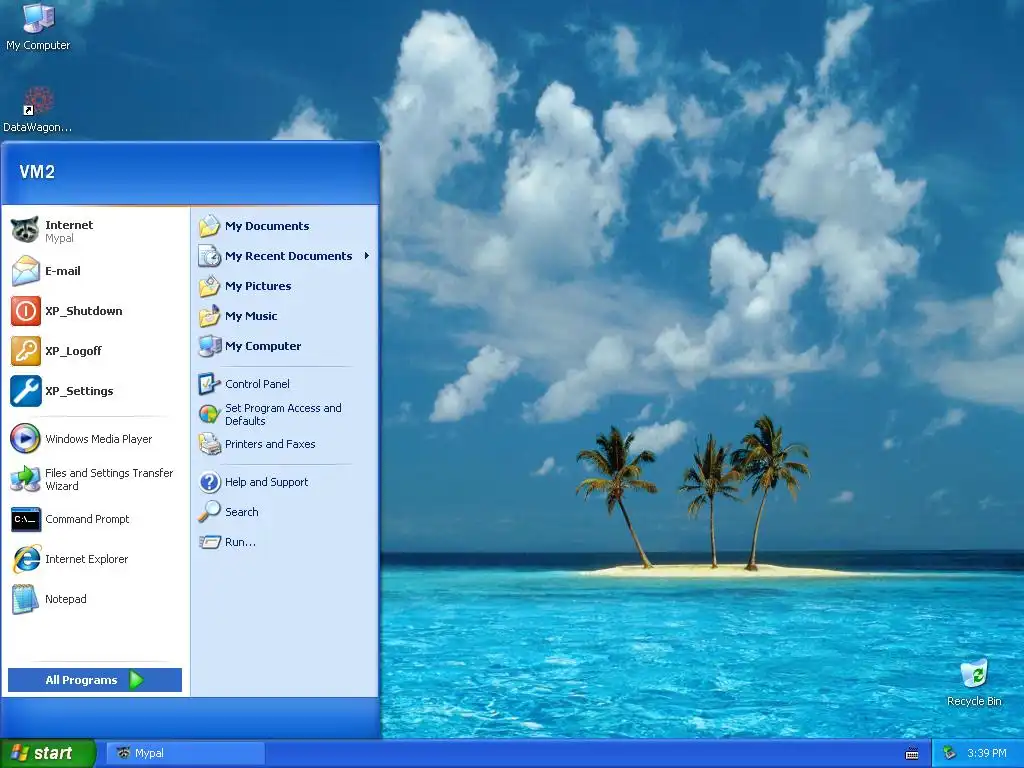Click the system tray safely-remove icon
This screenshot has width=1024, height=768.
pyautogui.click(x=950, y=754)
